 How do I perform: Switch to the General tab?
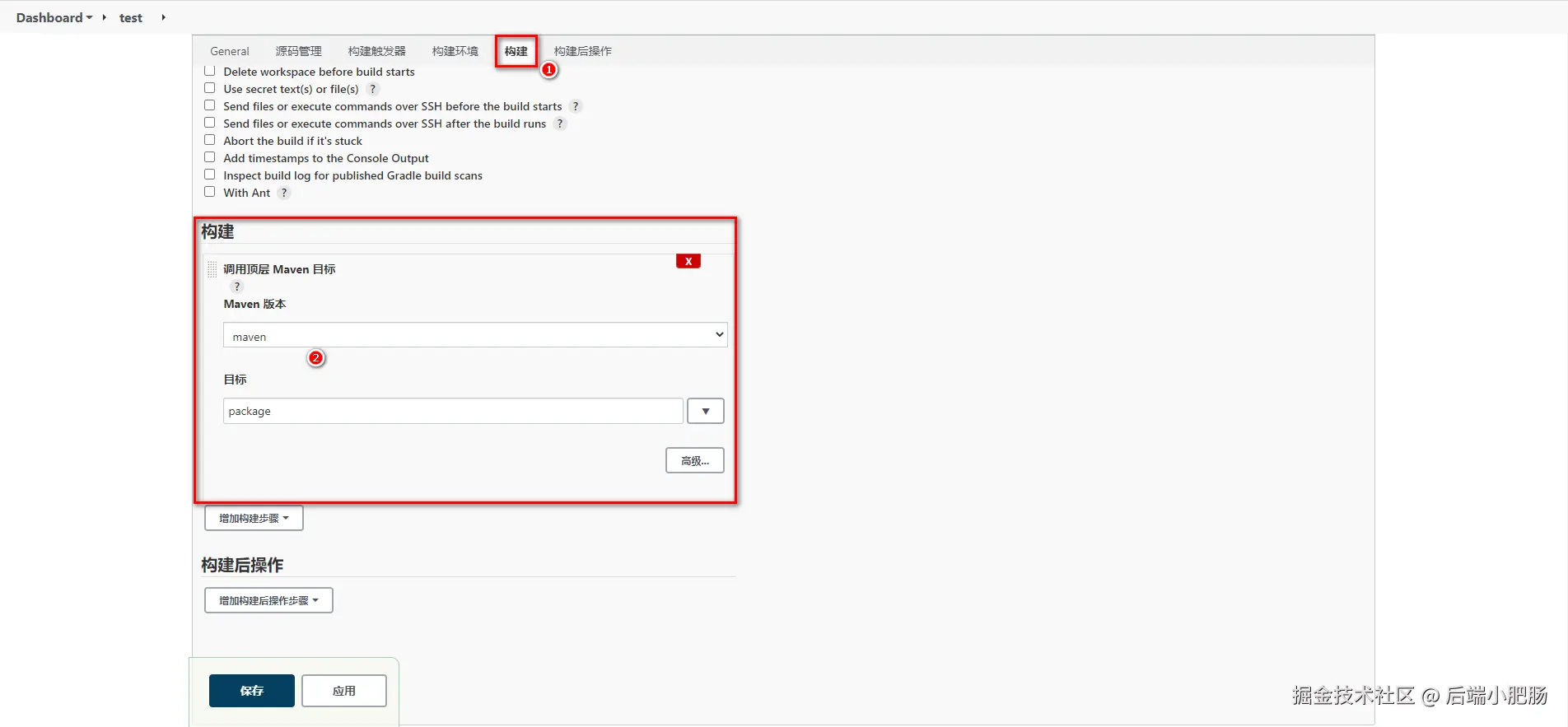229,51
